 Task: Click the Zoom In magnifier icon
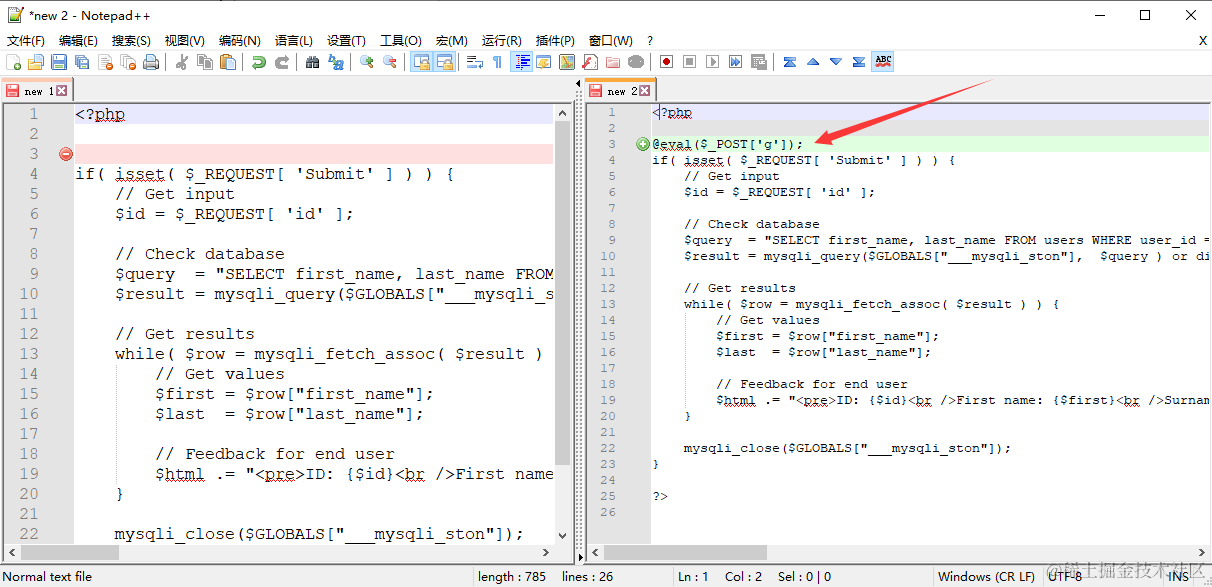367,62
